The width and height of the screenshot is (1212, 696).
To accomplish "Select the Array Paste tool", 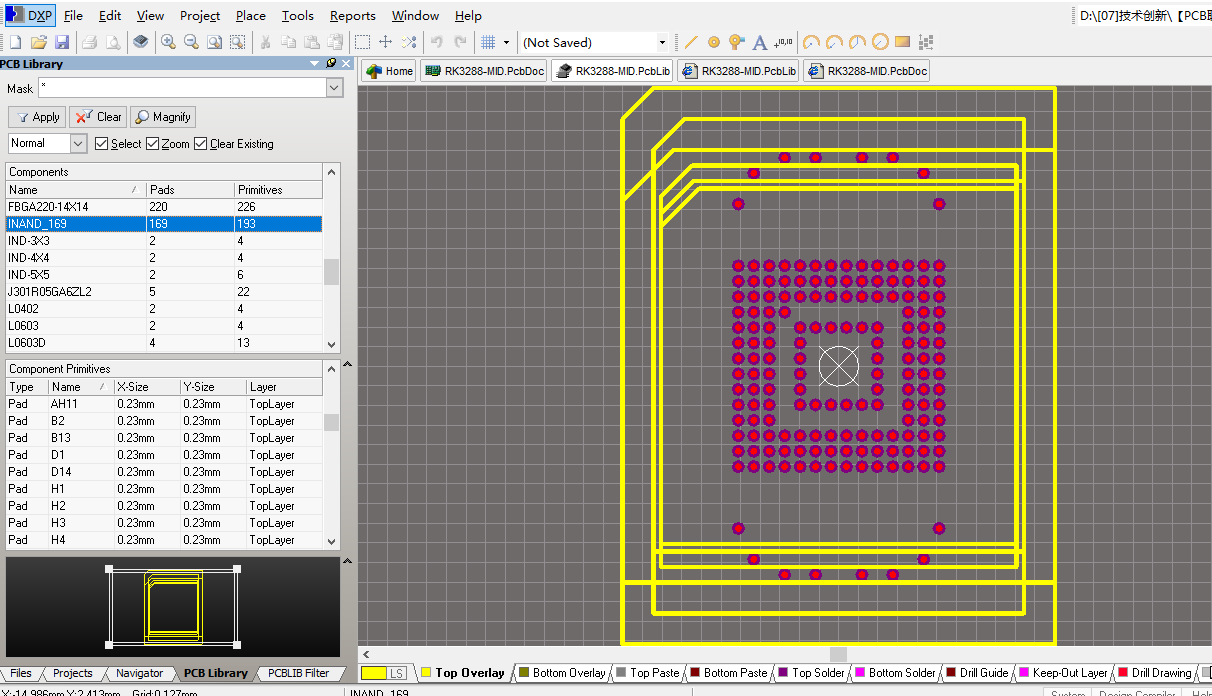I will click(x=926, y=42).
